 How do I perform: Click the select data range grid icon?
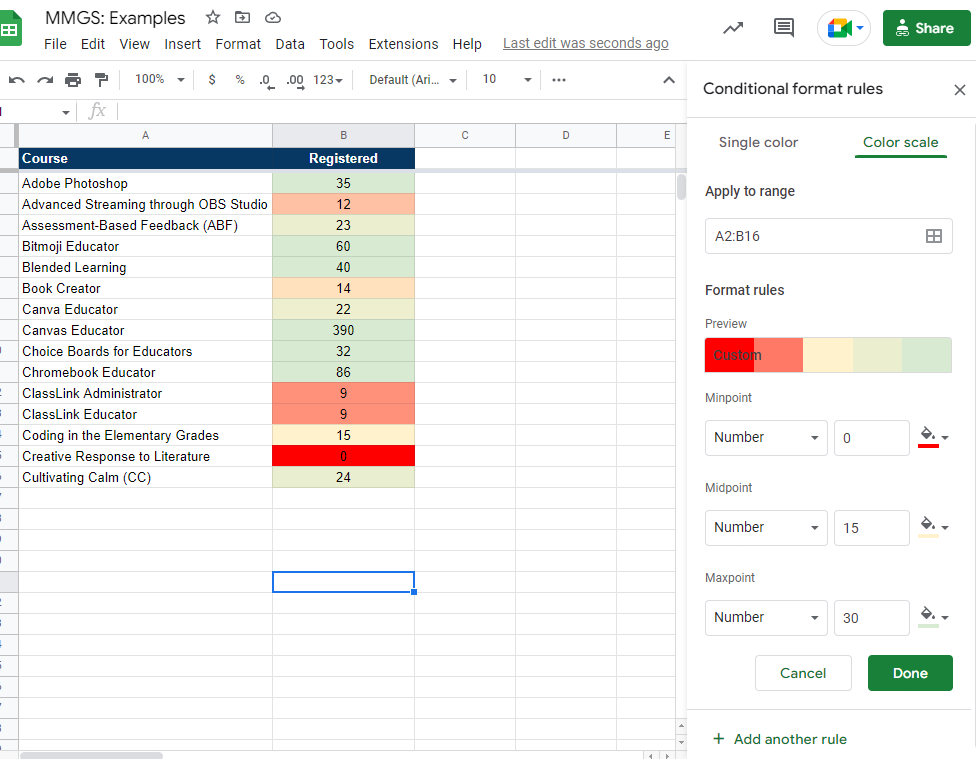[934, 236]
